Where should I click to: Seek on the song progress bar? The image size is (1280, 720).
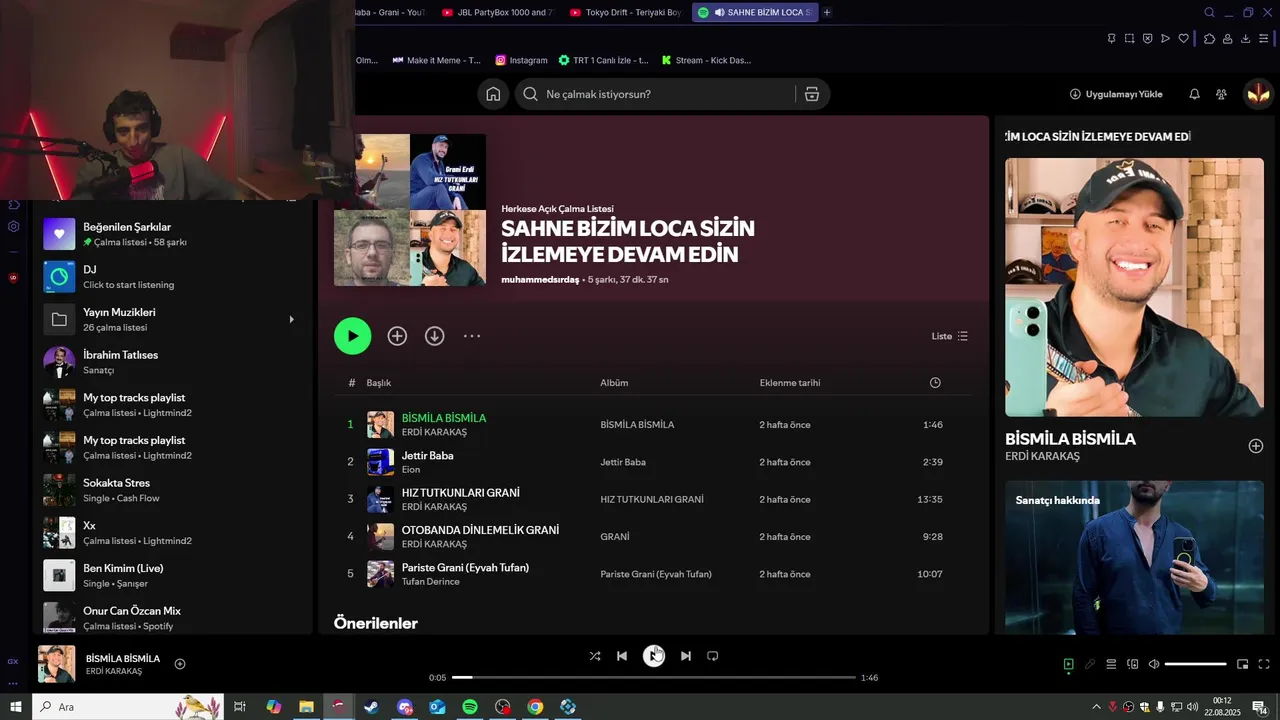click(654, 678)
